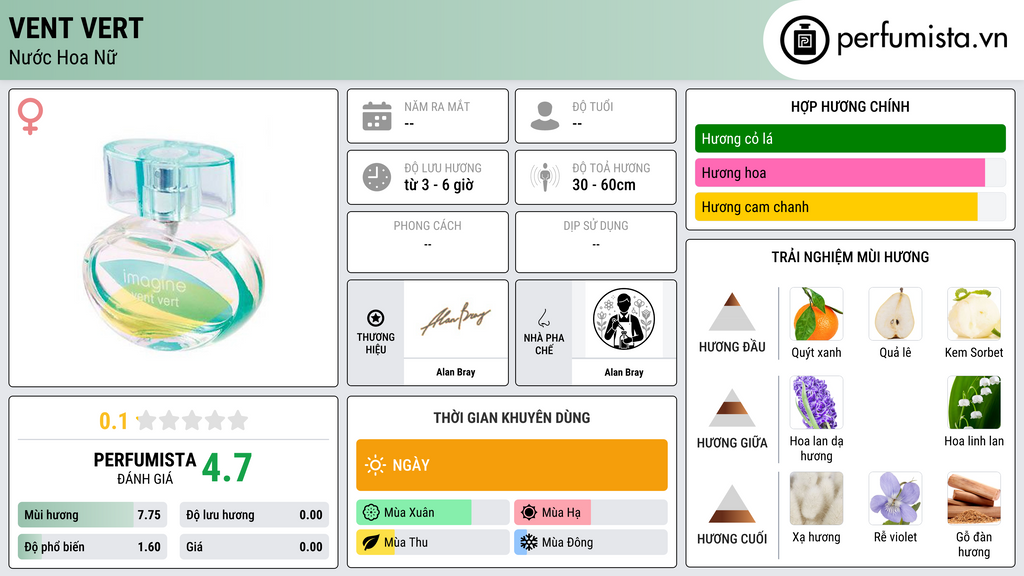Open the Quả lê note image

[x=895, y=314]
